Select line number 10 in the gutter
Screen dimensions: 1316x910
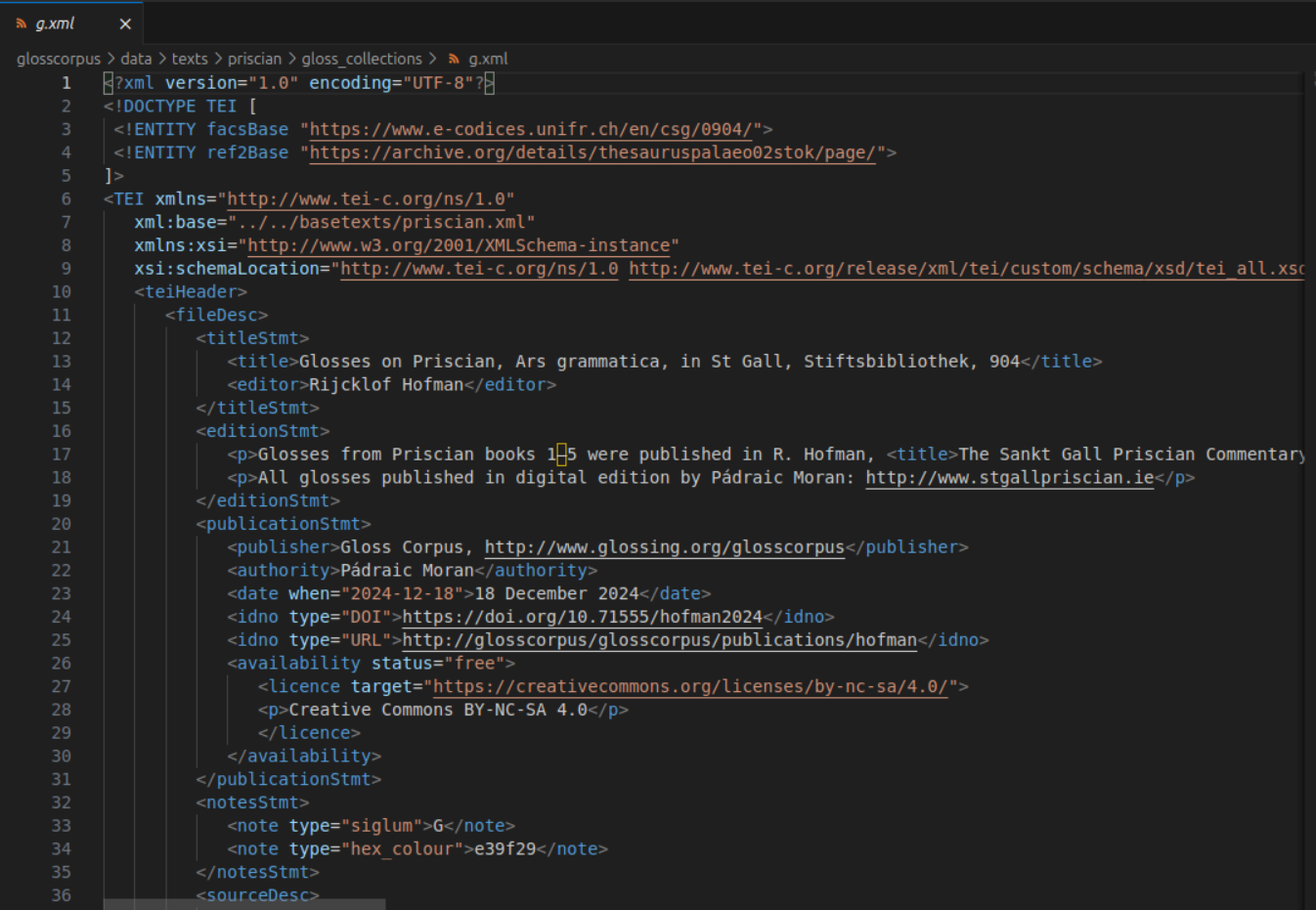62,292
